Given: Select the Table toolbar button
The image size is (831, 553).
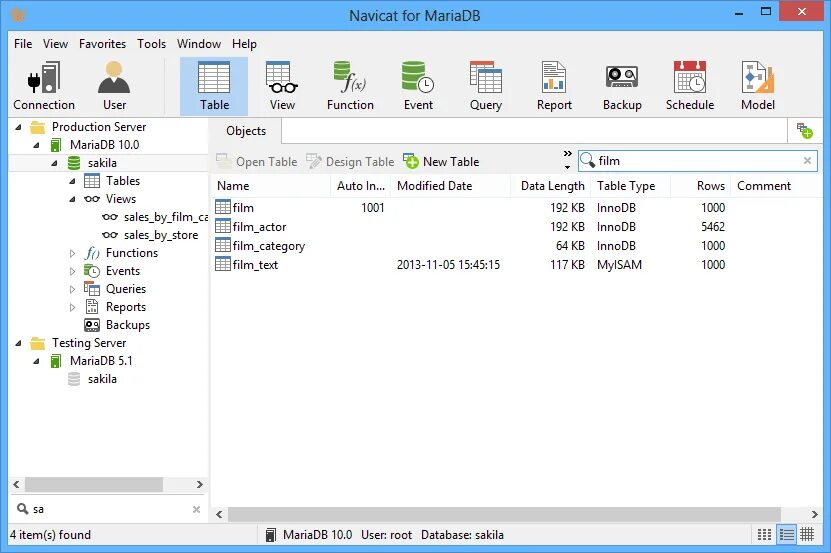Looking at the screenshot, I should [214, 86].
